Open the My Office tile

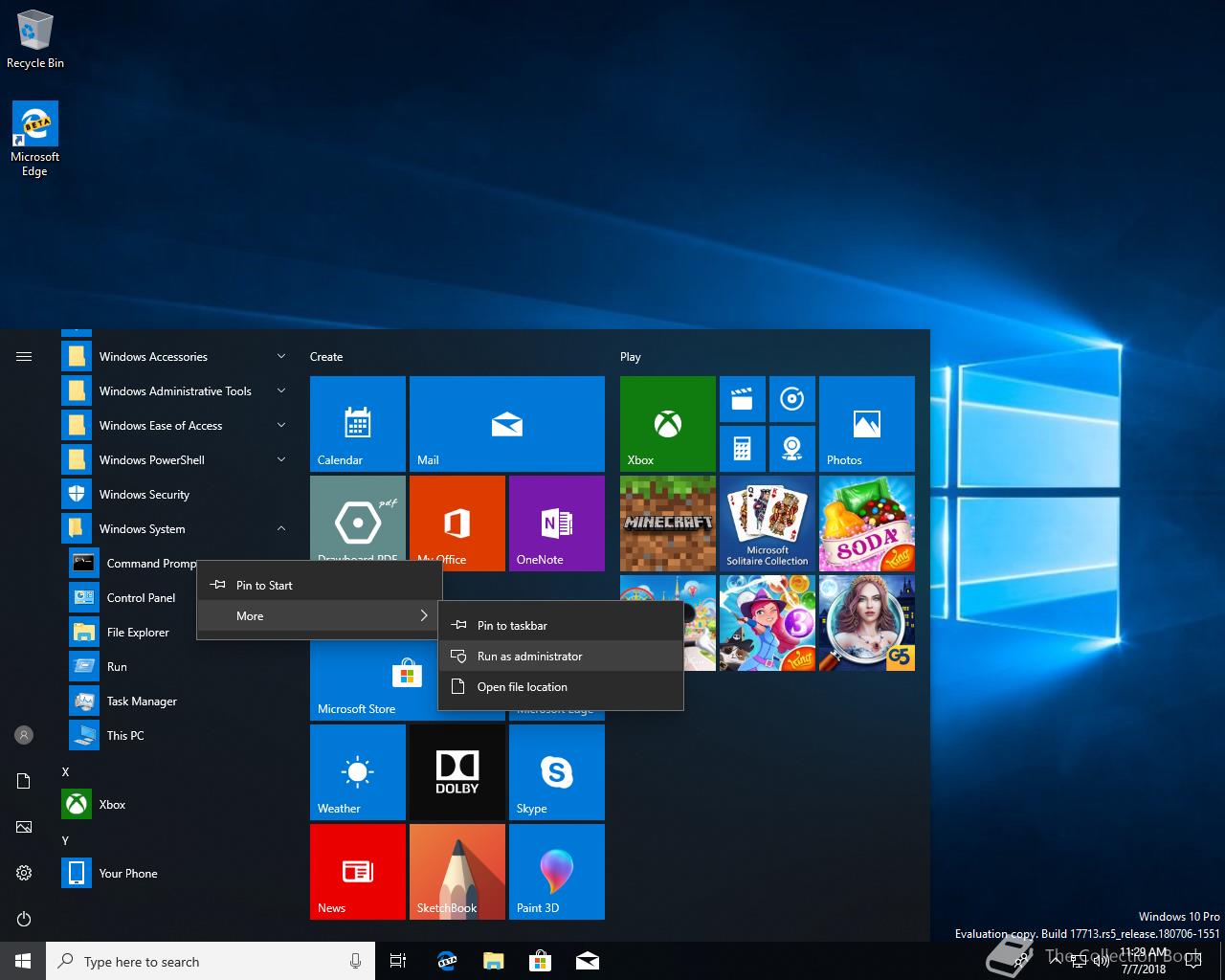point(457,519)
